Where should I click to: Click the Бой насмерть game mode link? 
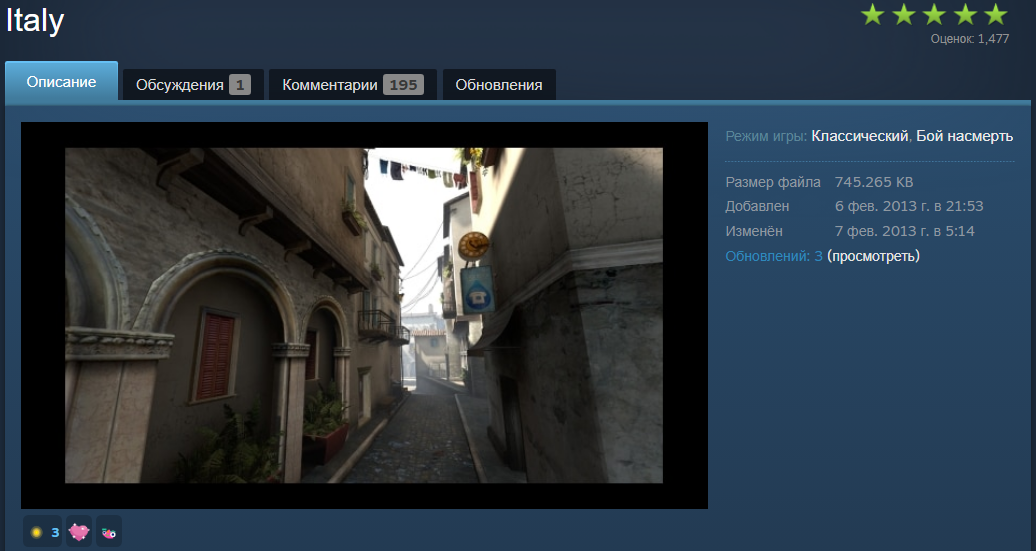point(964,136)
